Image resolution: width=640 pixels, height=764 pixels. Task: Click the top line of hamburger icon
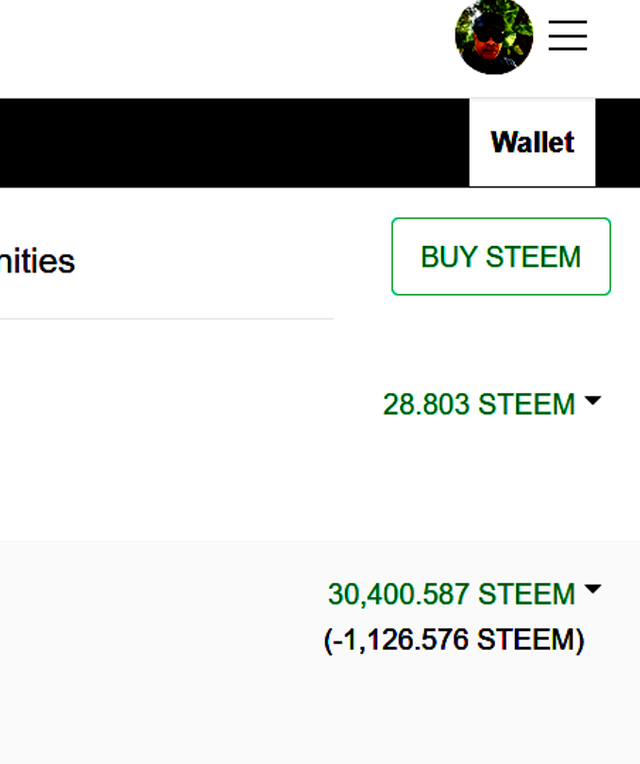click(567, 21)
